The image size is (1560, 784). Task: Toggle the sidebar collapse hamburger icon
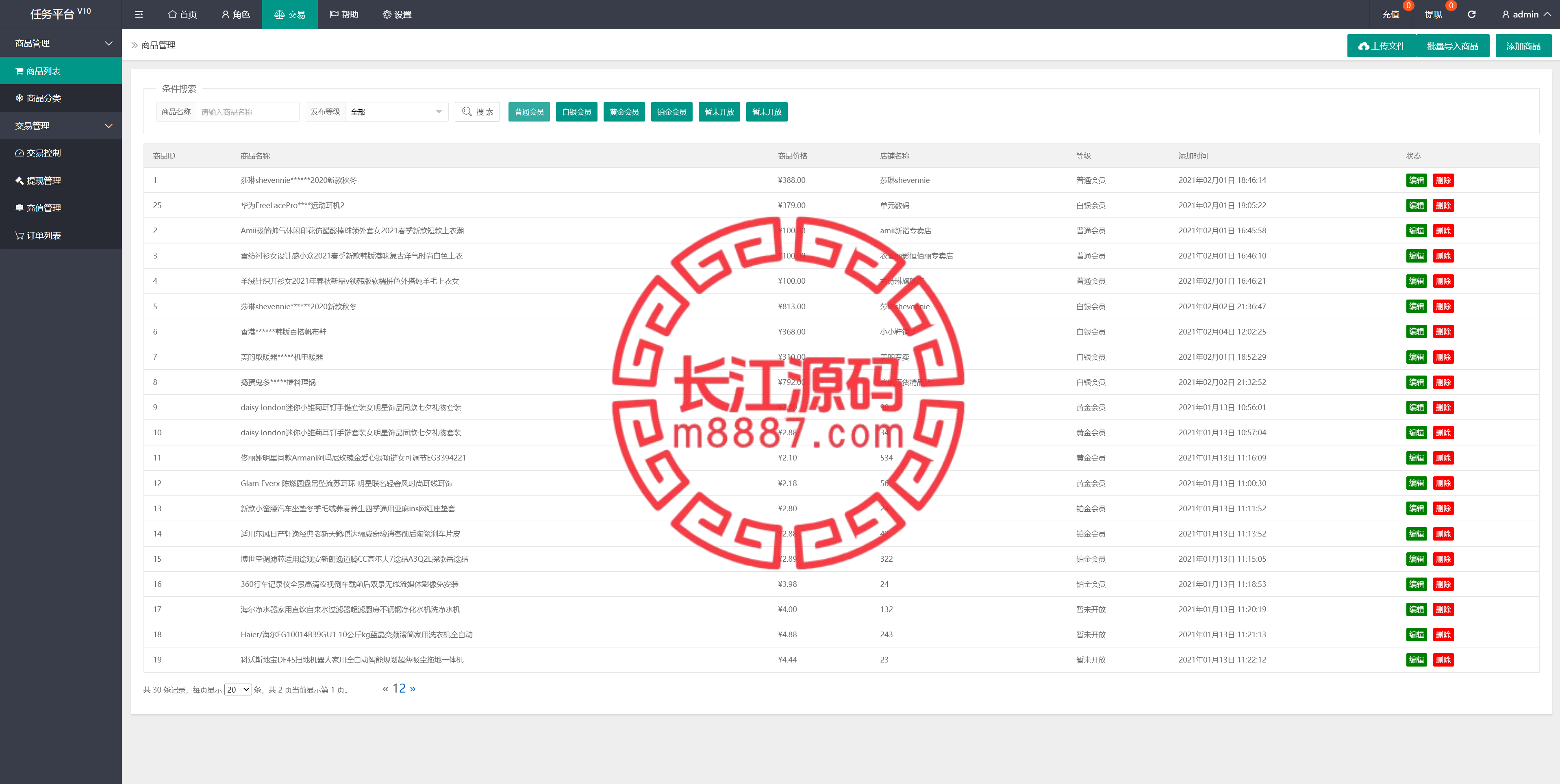[x=139, y=15]
